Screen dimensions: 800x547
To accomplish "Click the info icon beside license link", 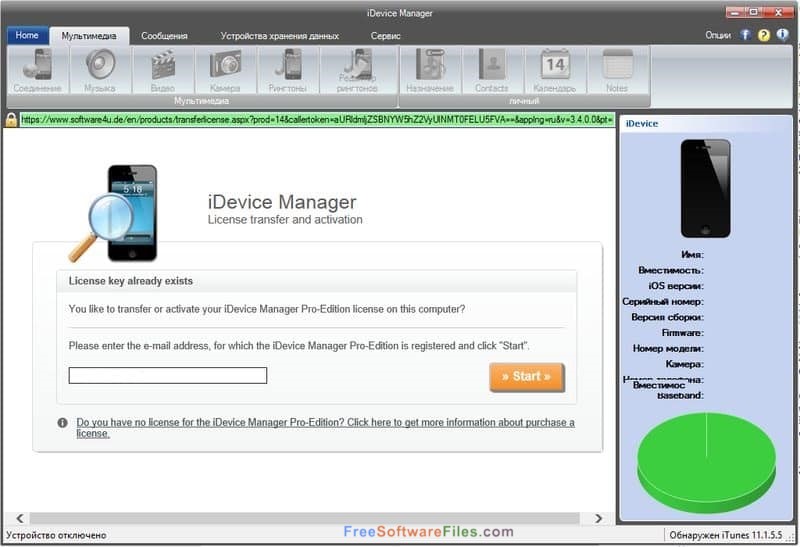I will pyautogui.click(x=62, y=422).
